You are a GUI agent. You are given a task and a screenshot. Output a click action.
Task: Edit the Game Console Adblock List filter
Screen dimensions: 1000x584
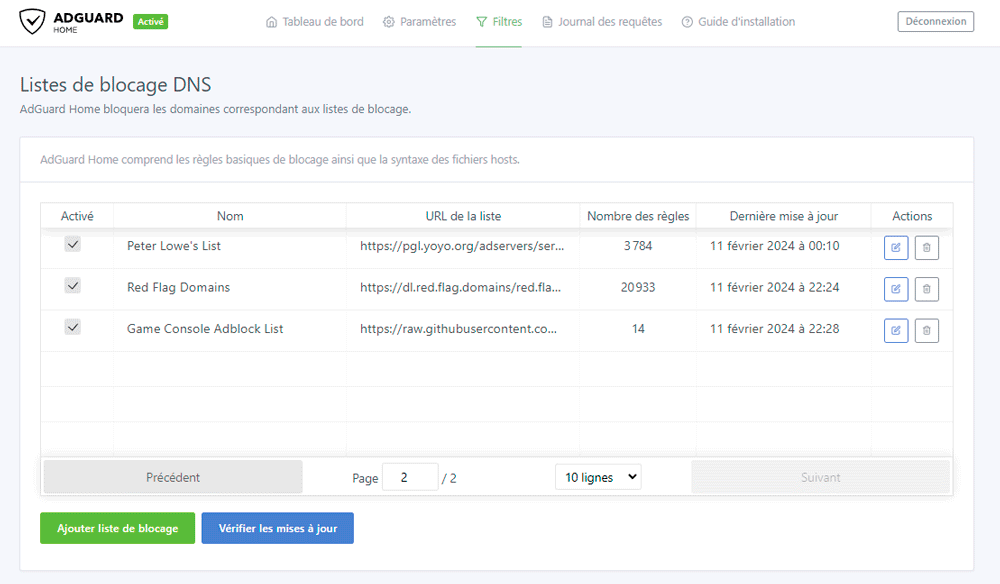click(x=896, y=330)
